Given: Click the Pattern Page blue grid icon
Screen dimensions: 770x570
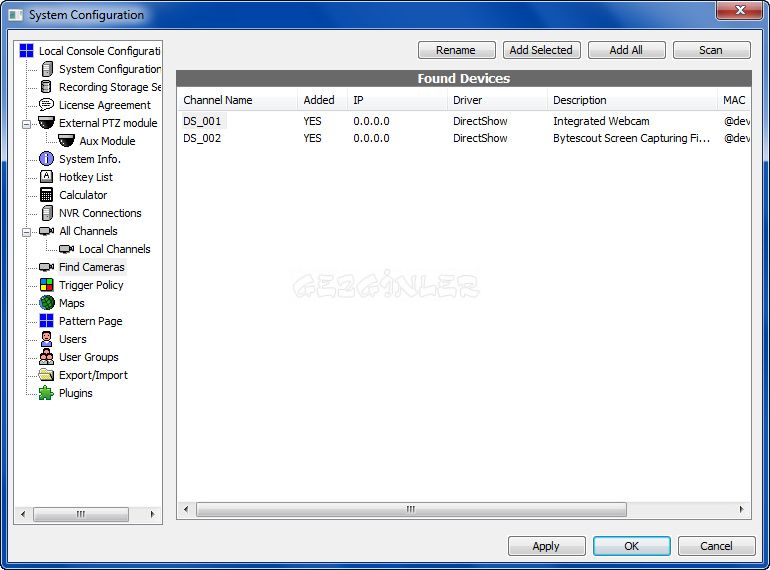Looking at the screenshot, I should coord(46,321).
